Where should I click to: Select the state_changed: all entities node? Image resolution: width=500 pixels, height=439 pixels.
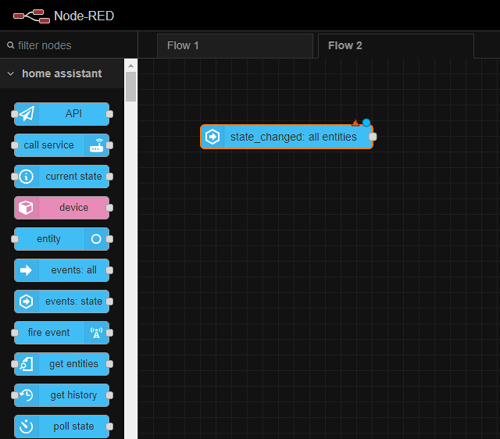pyautogui.click(x=286, y=137)
